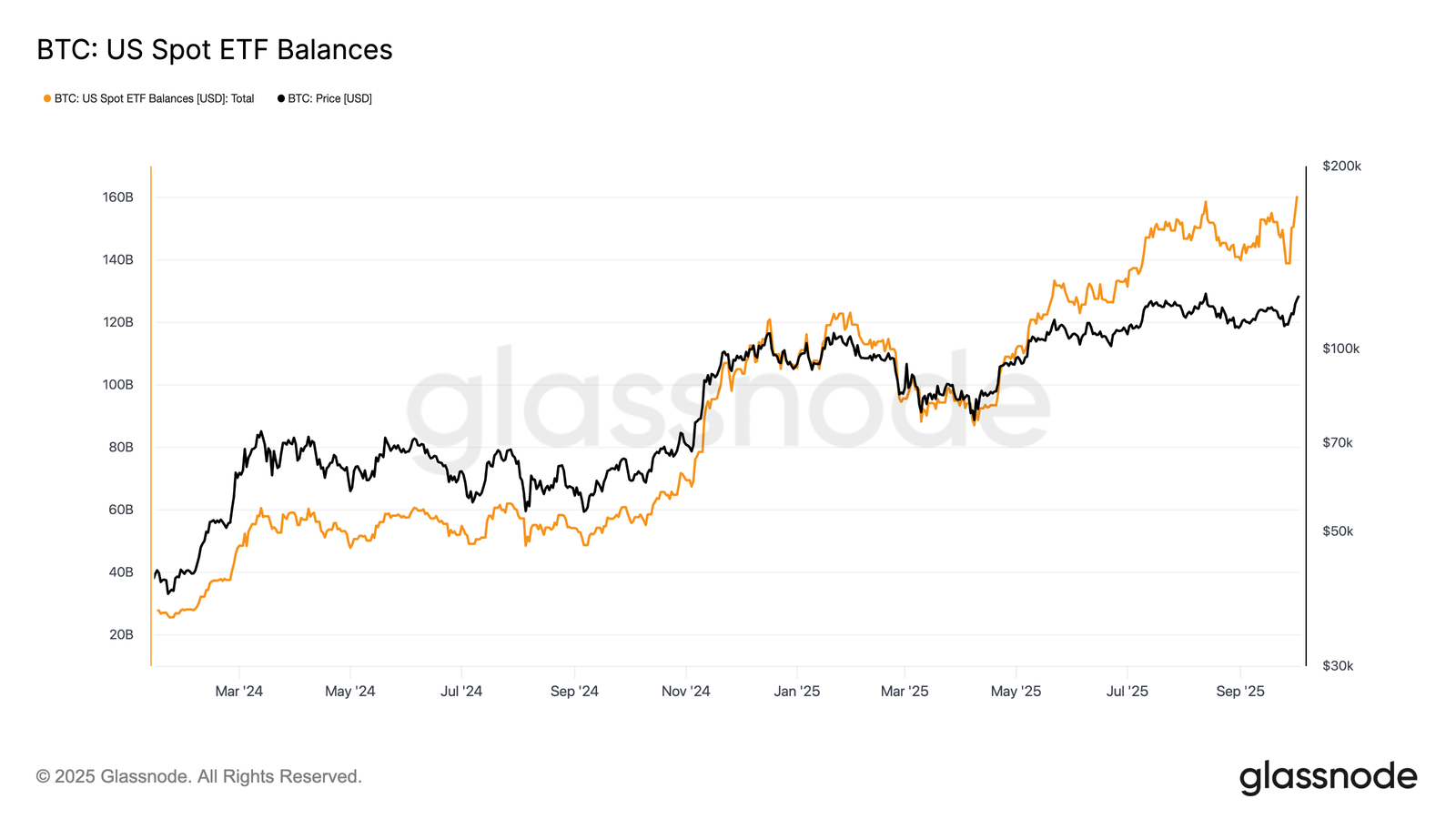
Task: Select the Nov '24 date label
Action: (685, 692)
